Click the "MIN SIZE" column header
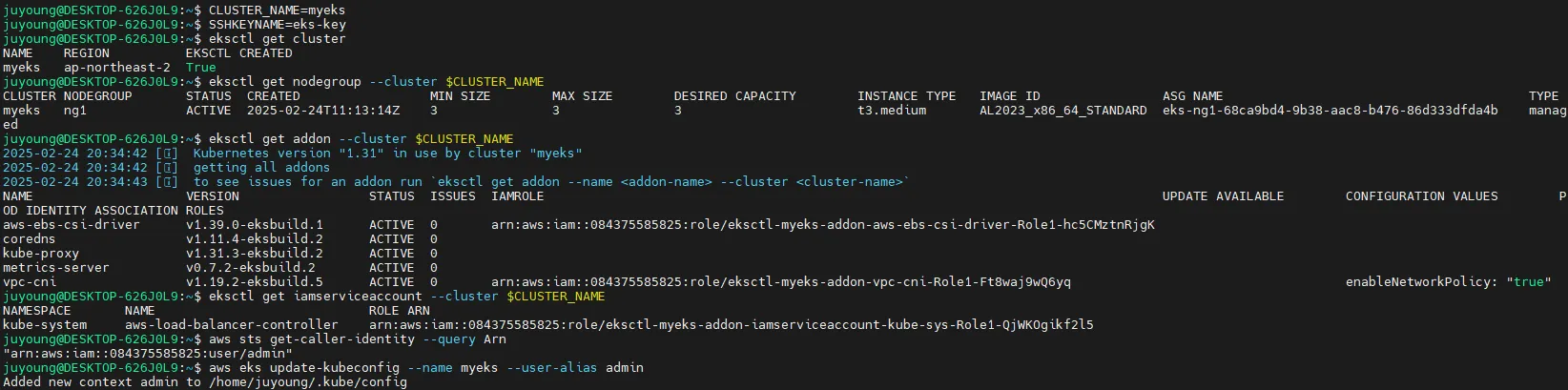Screen dimensions: 1568x390 pyautogui.click(x=461, y=96)
